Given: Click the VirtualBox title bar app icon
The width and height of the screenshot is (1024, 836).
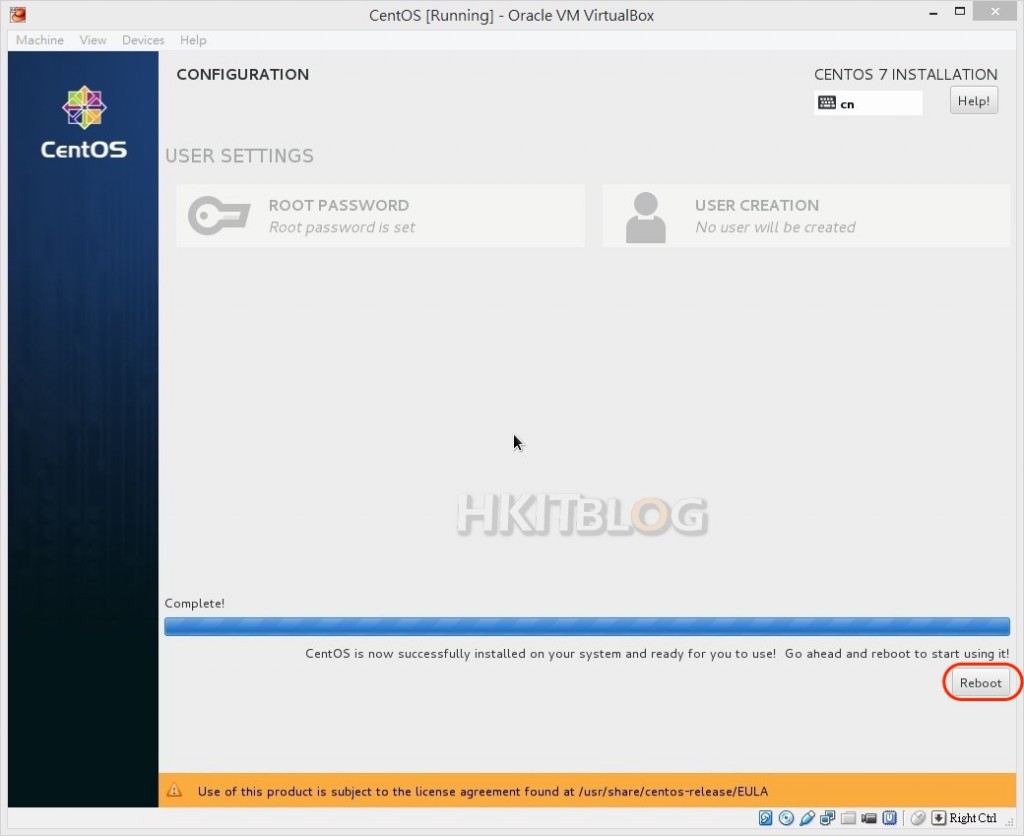Looking at the screenshot, I should 18,14.
